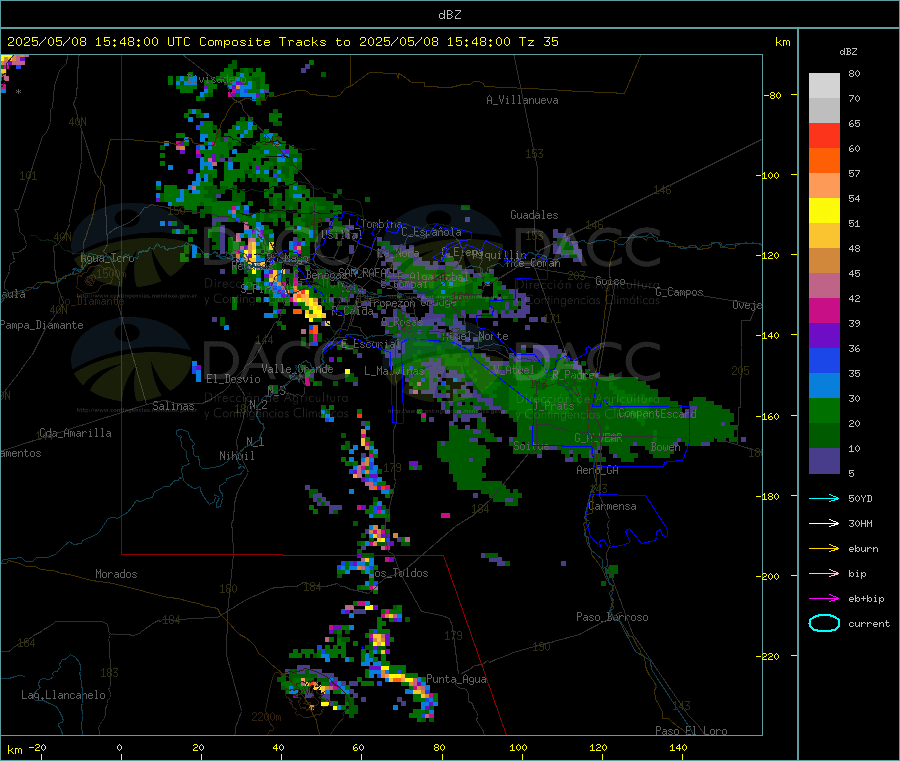Click the 'current' legend label
The height and width of the screenshot is (761, 900).
pyautogui.click(x=869, y=624)
